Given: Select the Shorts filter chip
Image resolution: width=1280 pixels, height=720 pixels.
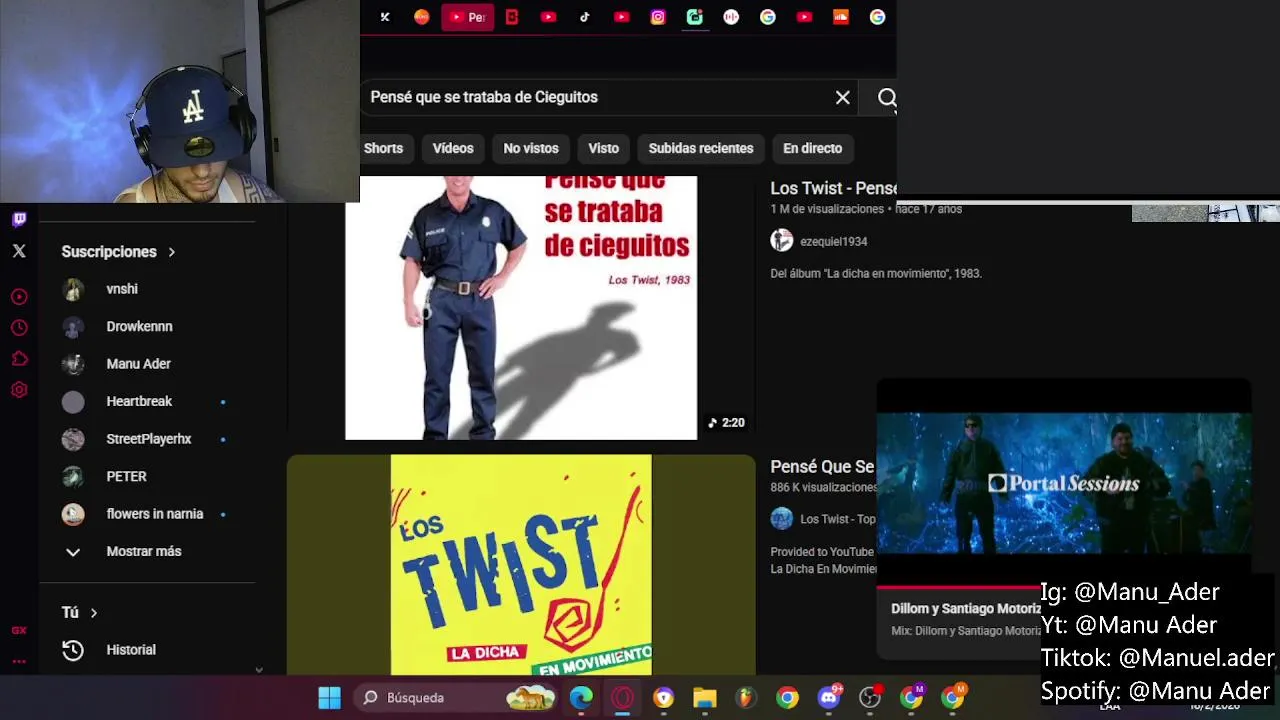Looking at the screenshot, I should 384,148.
